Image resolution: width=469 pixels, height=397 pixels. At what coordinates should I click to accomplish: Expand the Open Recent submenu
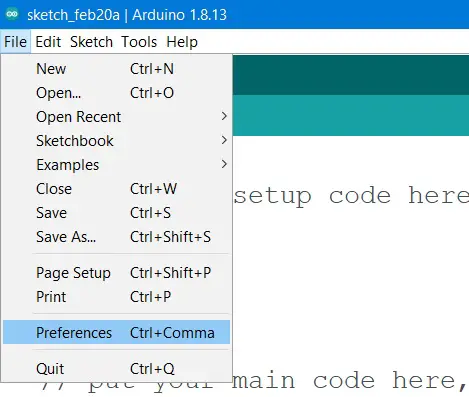pos(116,117)
